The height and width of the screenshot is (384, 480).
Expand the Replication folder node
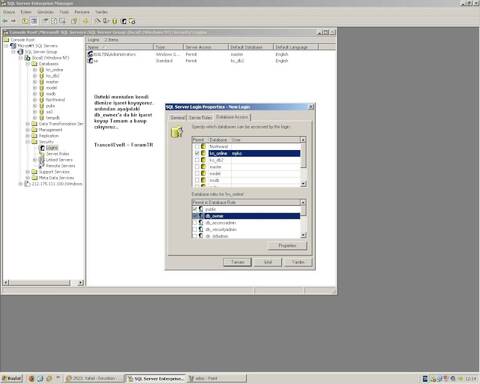[x=28, y=136]
